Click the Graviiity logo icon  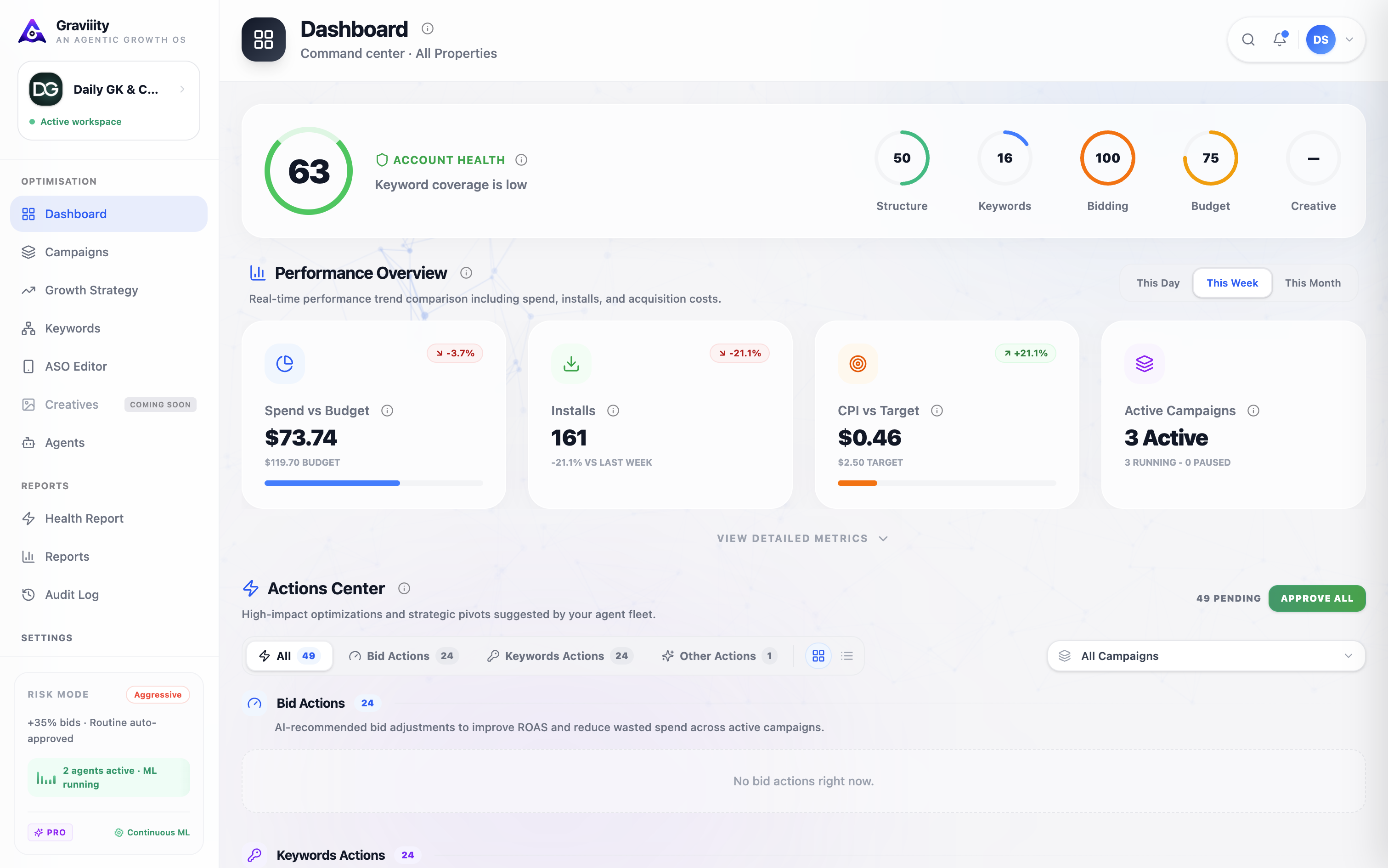[x=32, y=32]
